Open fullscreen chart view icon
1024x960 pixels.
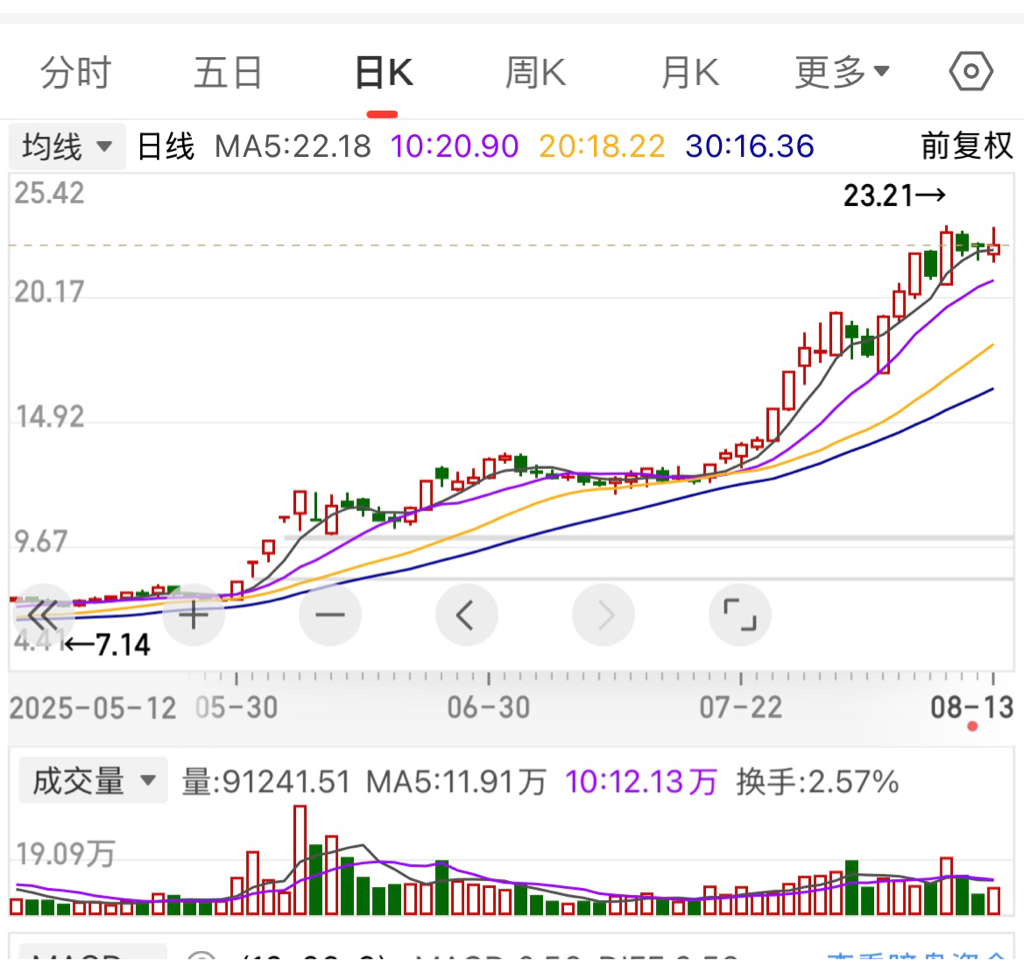click(x=740, y=615)
